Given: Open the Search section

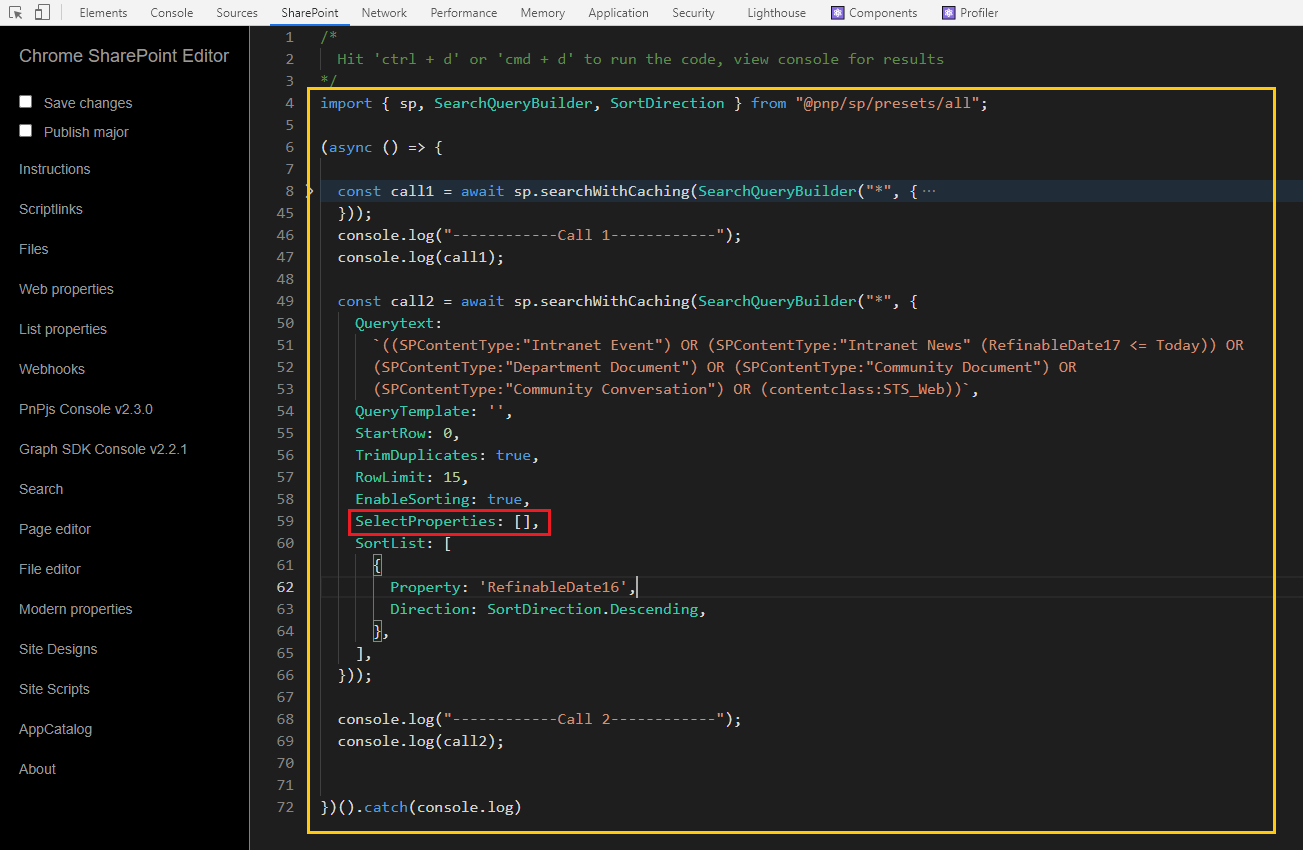Looking at the screenshot, I should (x=41, y=489).
